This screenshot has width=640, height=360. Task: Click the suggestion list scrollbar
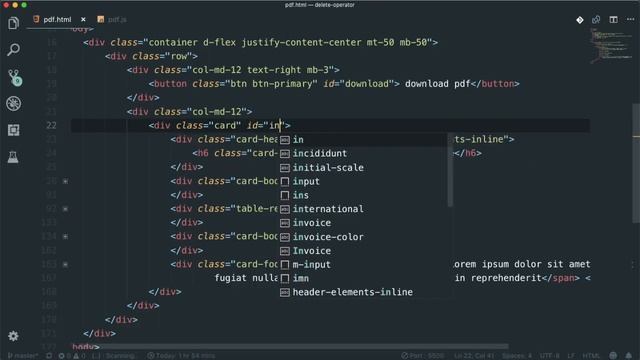click(450, 170)
